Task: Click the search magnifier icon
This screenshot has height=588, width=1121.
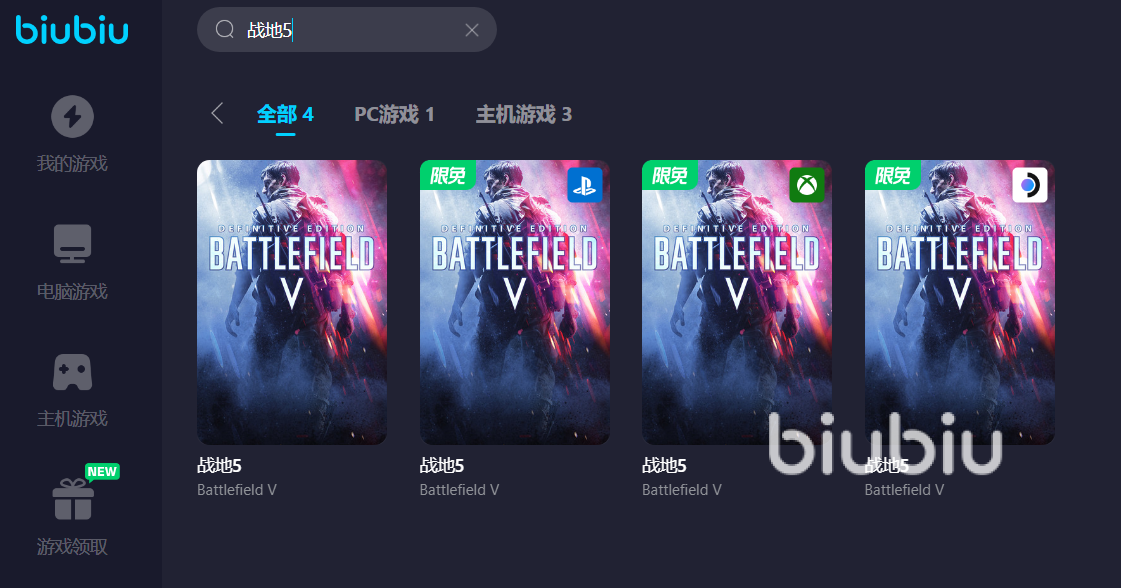Action: pos(224,29)
